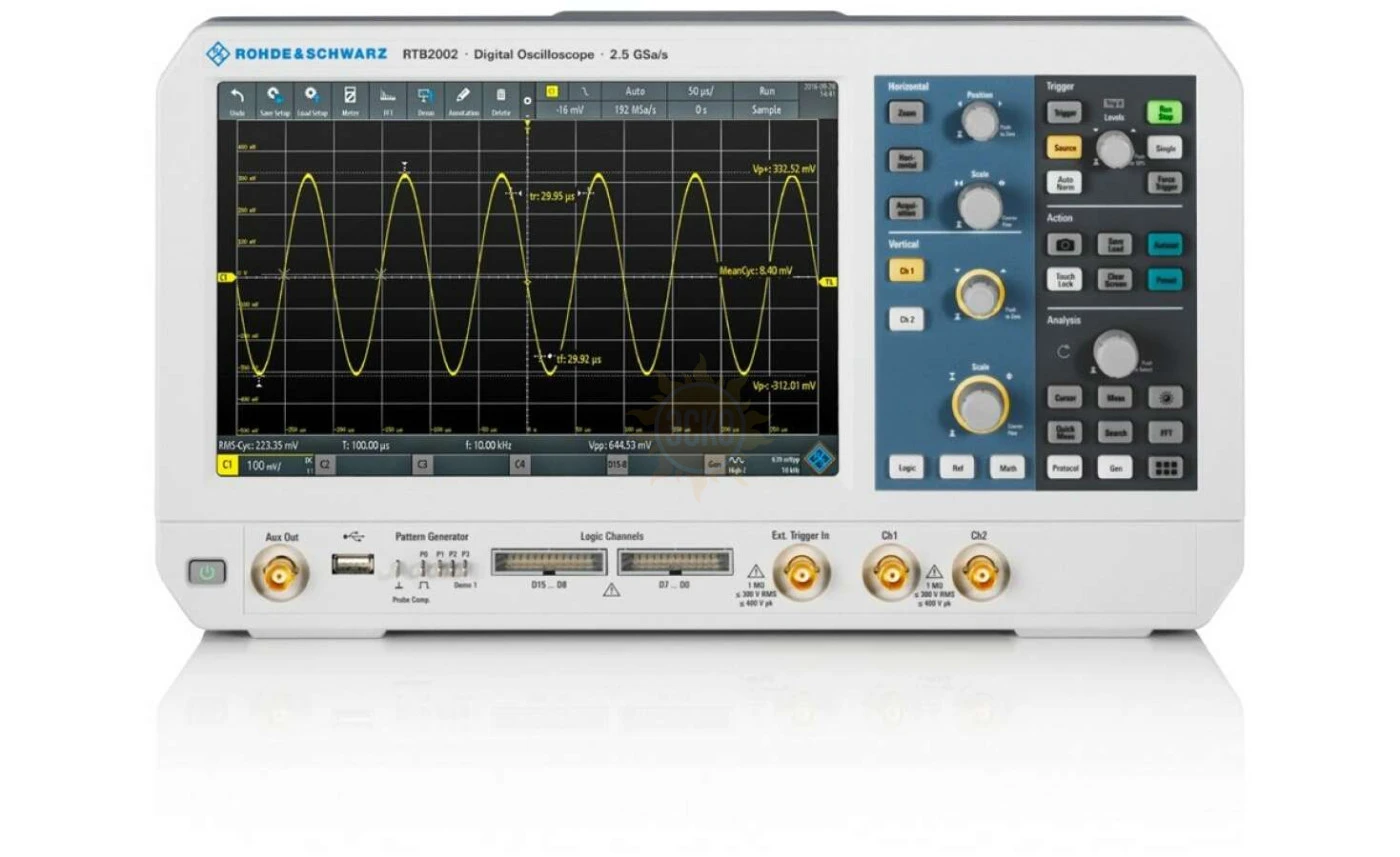Toggle the Ch 1 channel button
1400x857 pixels.
907,271
